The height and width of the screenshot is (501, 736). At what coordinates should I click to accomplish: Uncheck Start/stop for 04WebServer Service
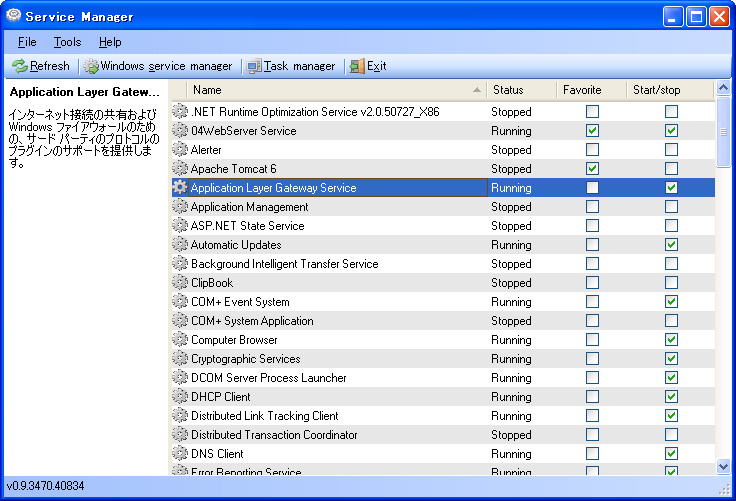point(671,131)
